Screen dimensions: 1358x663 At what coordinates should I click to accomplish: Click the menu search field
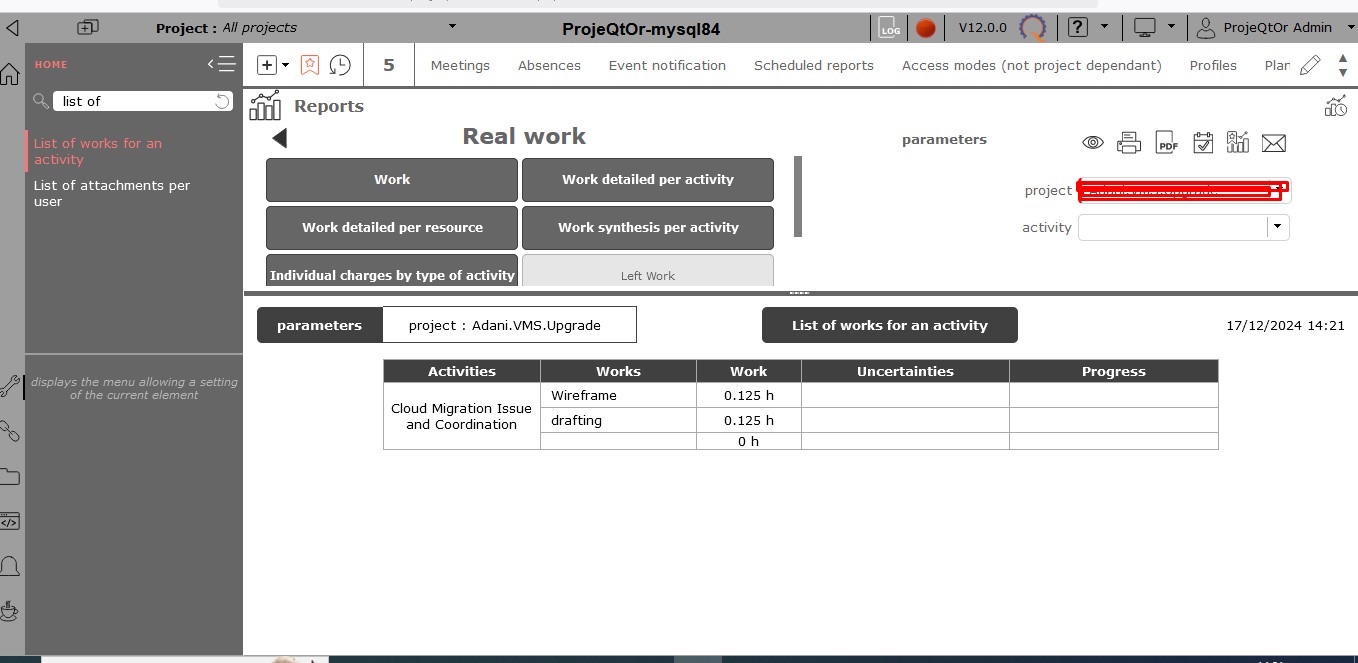click(135, 101)
